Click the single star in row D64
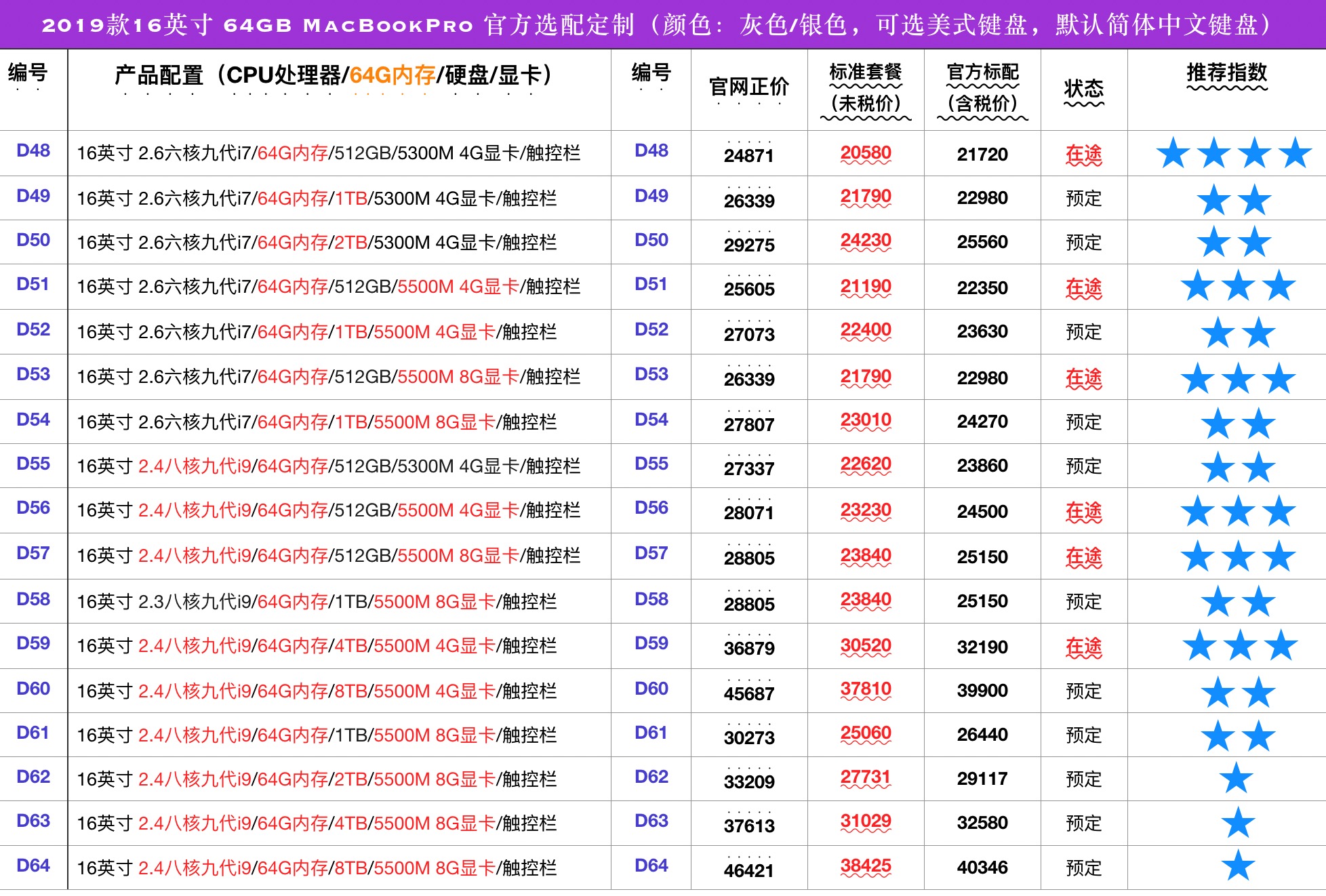The image size is (1326, 896). pos(1239,866)
